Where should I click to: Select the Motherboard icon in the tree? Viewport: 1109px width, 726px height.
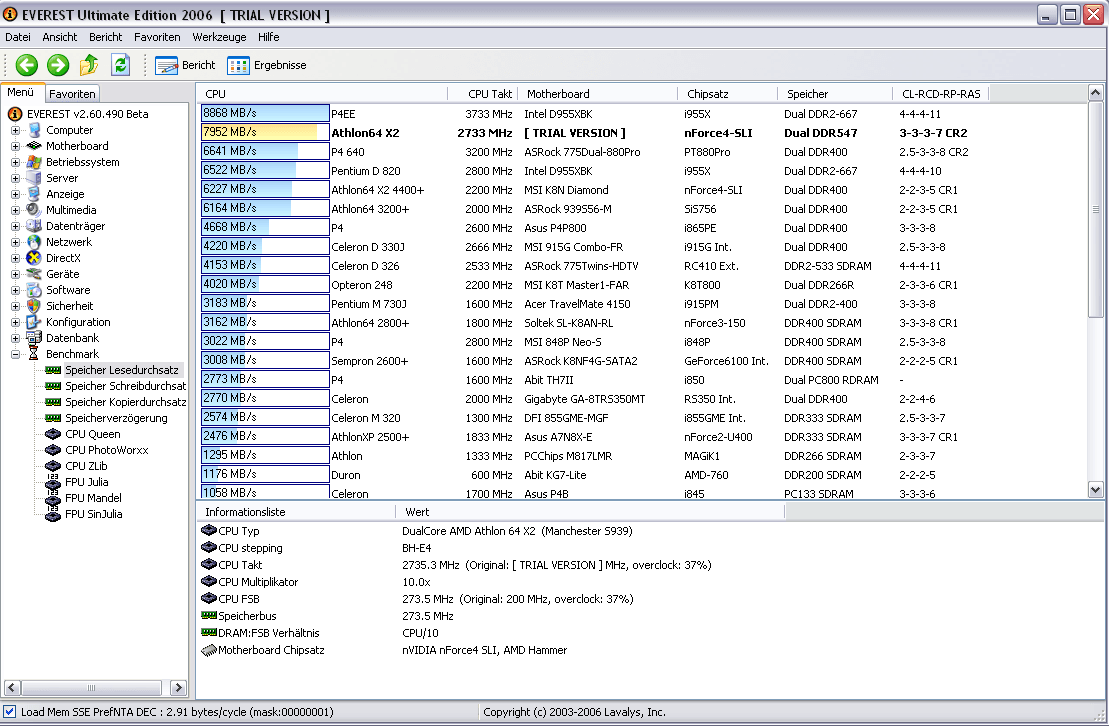34,146
